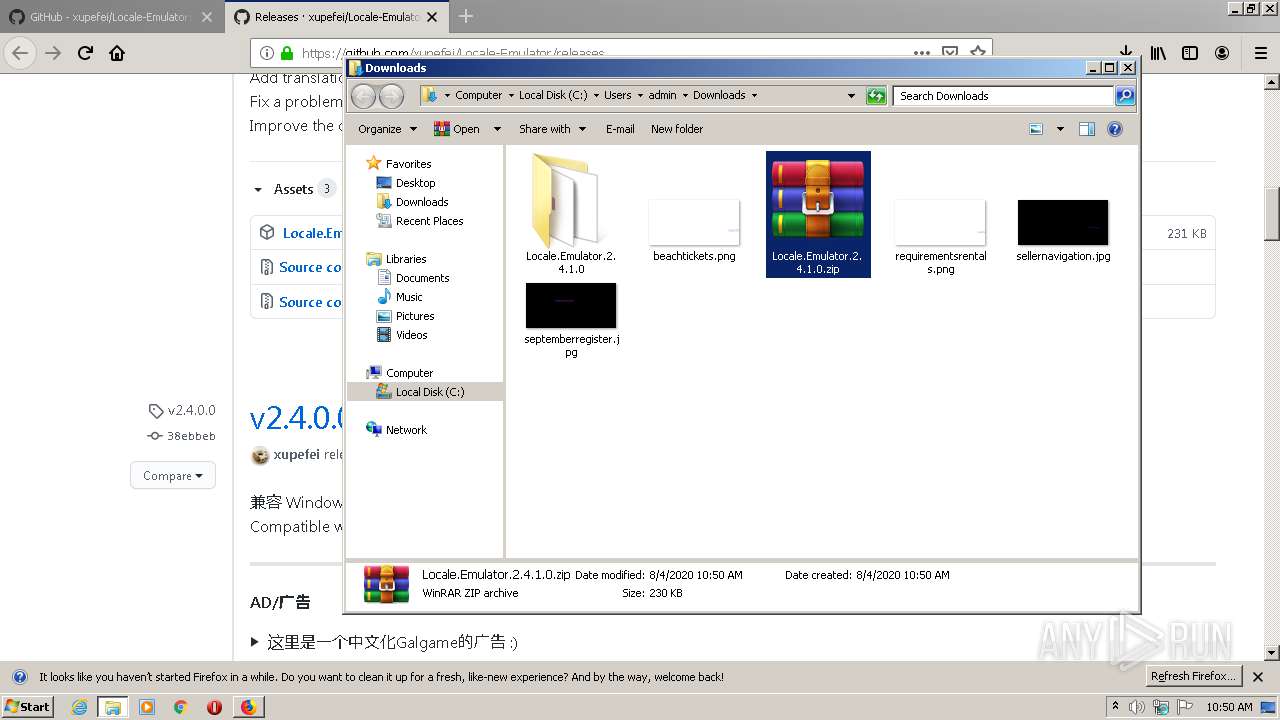The image size is (1280, 720).
Task: Open Firefox account icon
Action: click(x=1222, y=53)
